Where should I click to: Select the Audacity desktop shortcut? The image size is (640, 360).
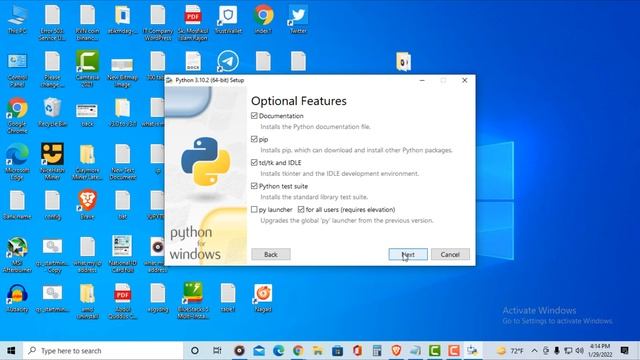[17, 298]
